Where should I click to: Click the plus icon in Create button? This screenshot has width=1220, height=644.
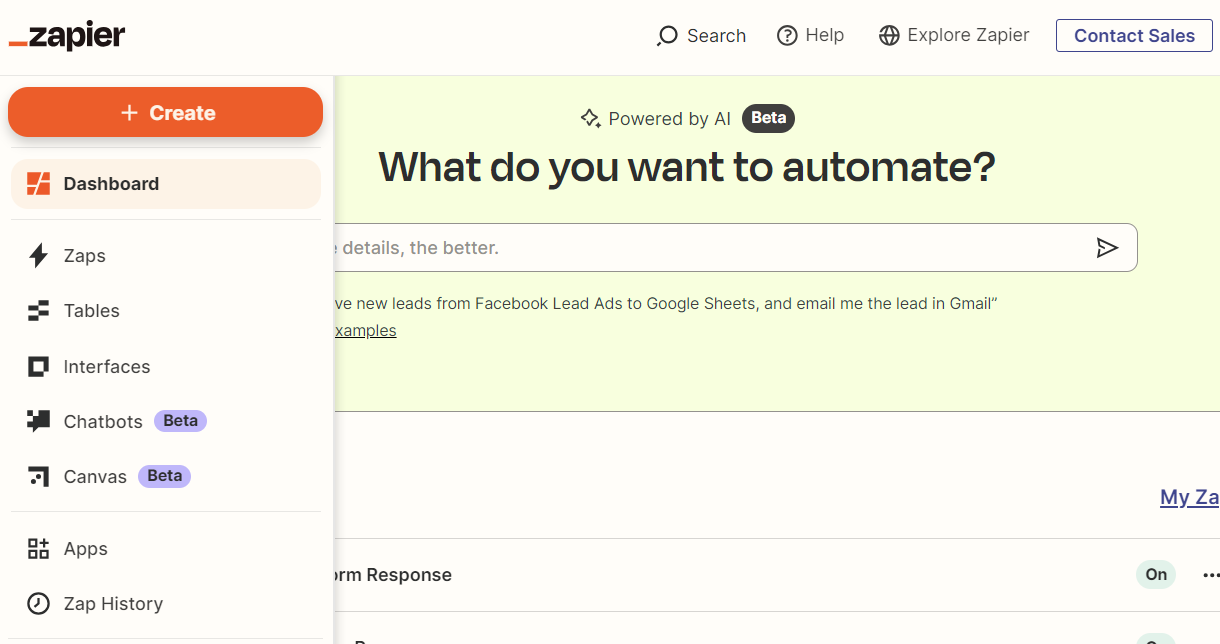coord(129,113)
